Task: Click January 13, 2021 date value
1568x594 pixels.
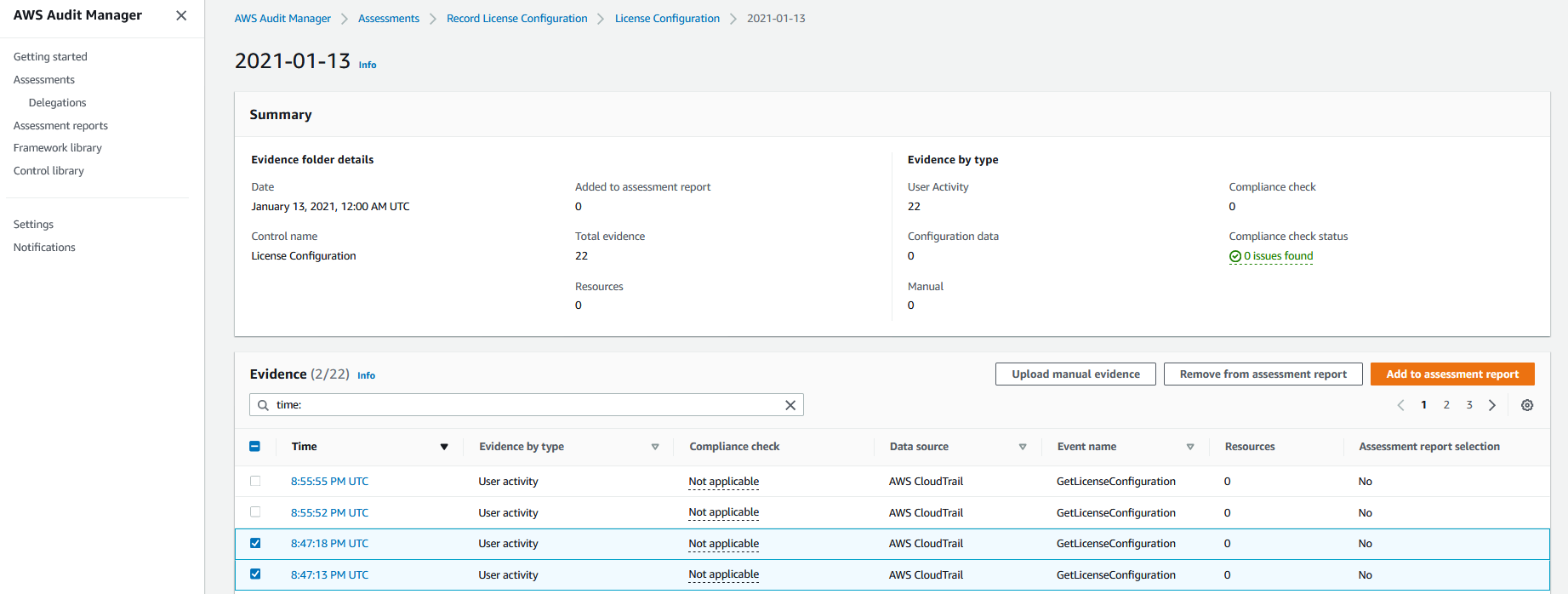Action: point(330,207)
